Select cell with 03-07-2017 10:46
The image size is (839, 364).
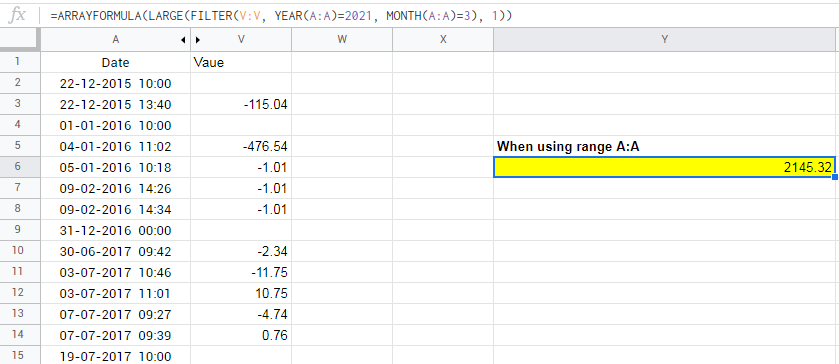tap(116, 272)
